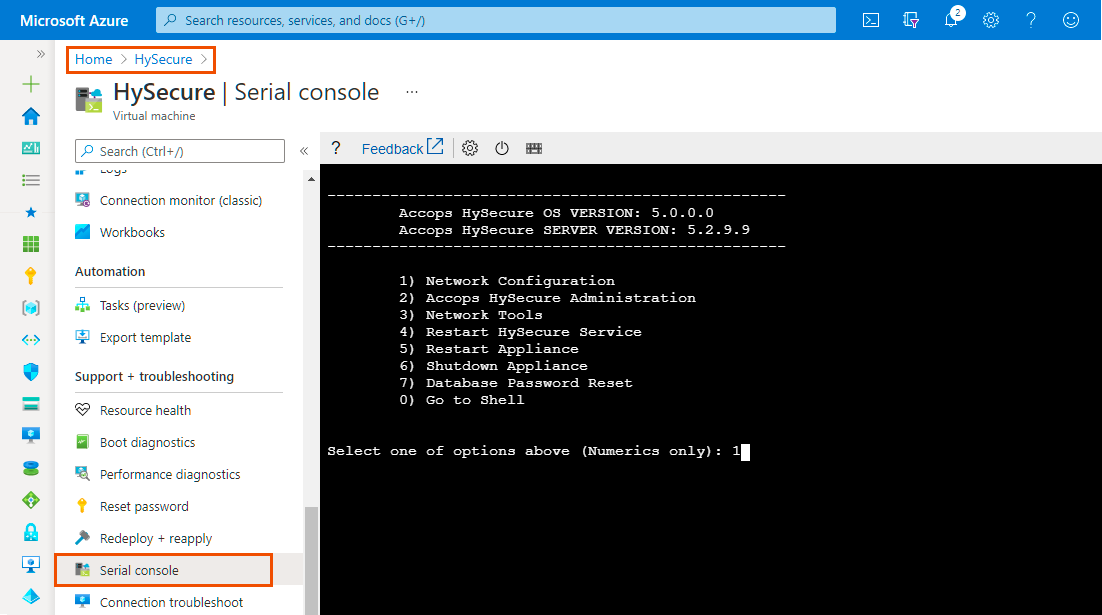The image size is (1102, 615).
Task: Expand the left portal sidebar
Action: click(41, 54)
